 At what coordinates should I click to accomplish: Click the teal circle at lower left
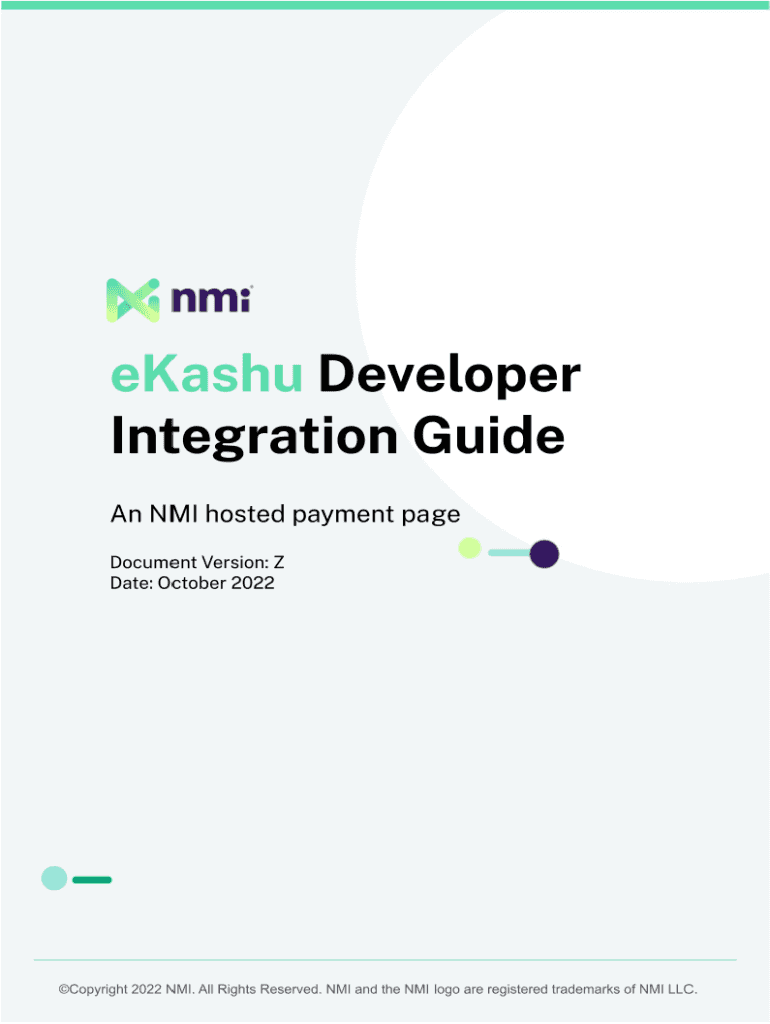(54, 878)
